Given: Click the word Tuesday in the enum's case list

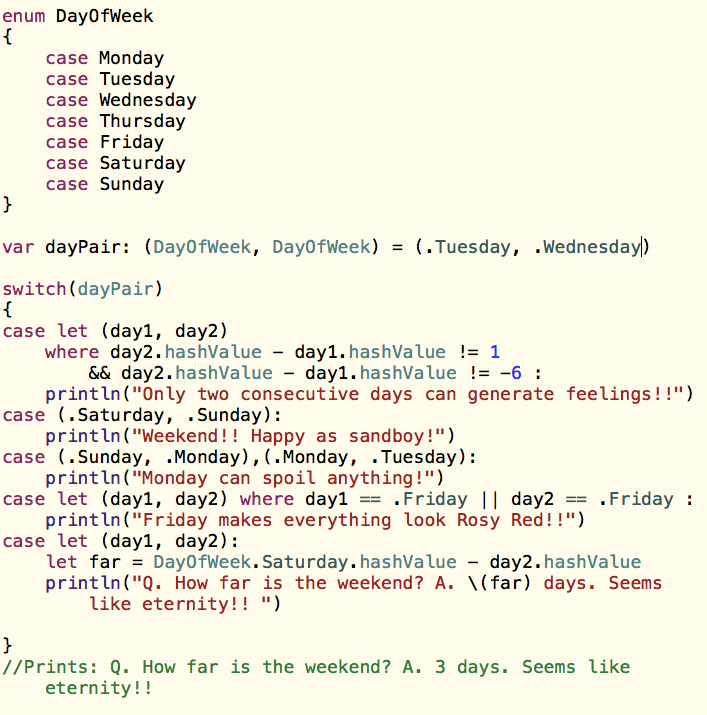Looking at the screenshot, I should point(137,79).
